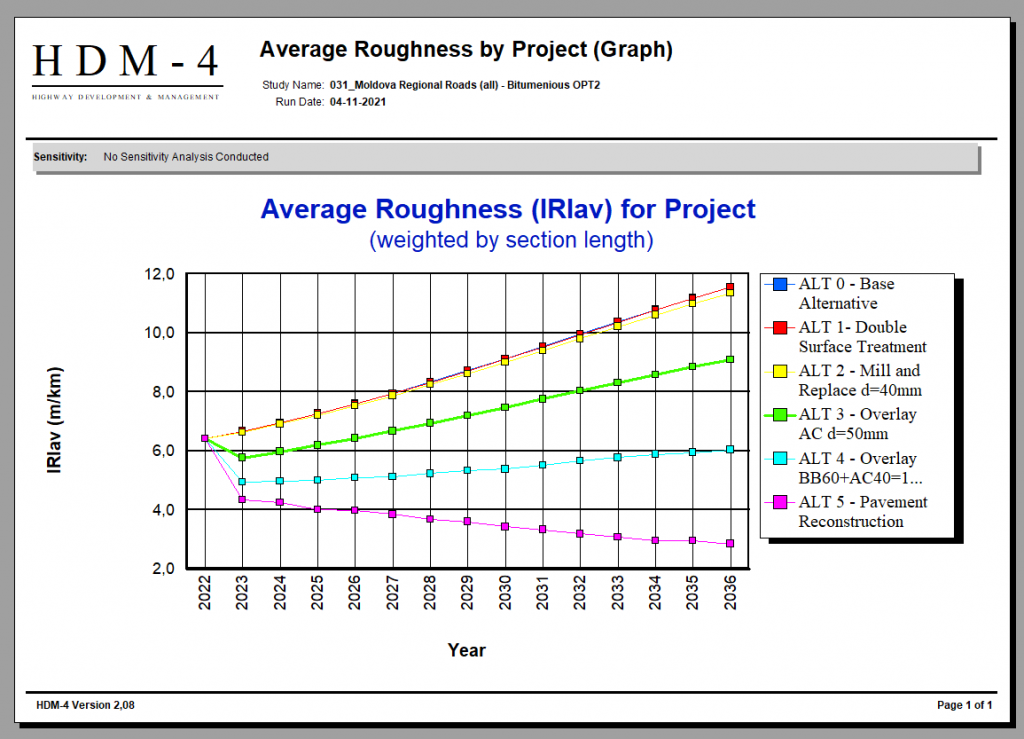The height and width of the screenshot is (739, 1024).
Task: Select the Pavement Reconstruction legend label
Action: pyautogui.click(x=862, y=512)
